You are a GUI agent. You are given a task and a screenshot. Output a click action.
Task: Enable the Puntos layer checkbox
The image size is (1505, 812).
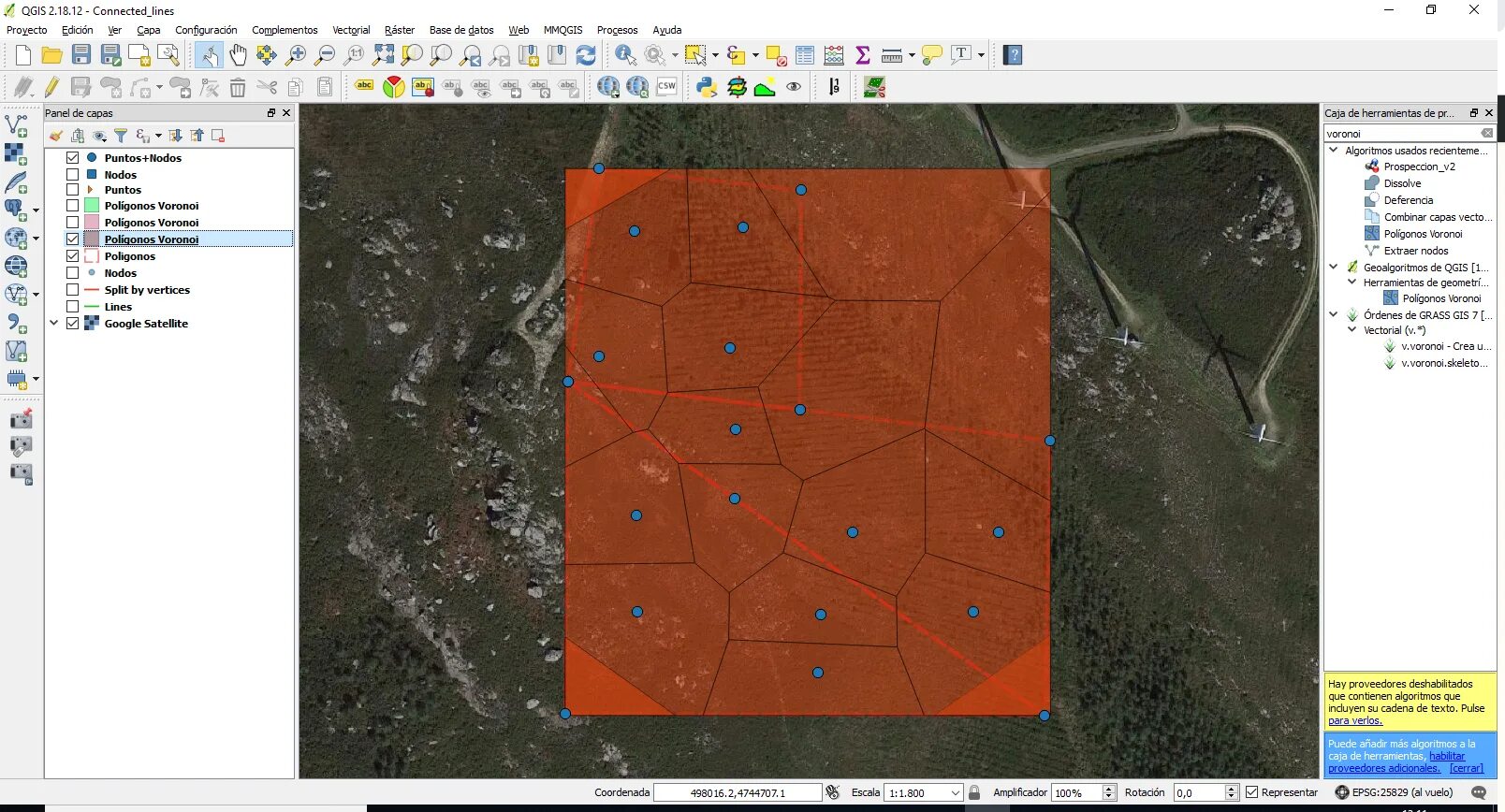pyautogui.click(x=72, y=190)
